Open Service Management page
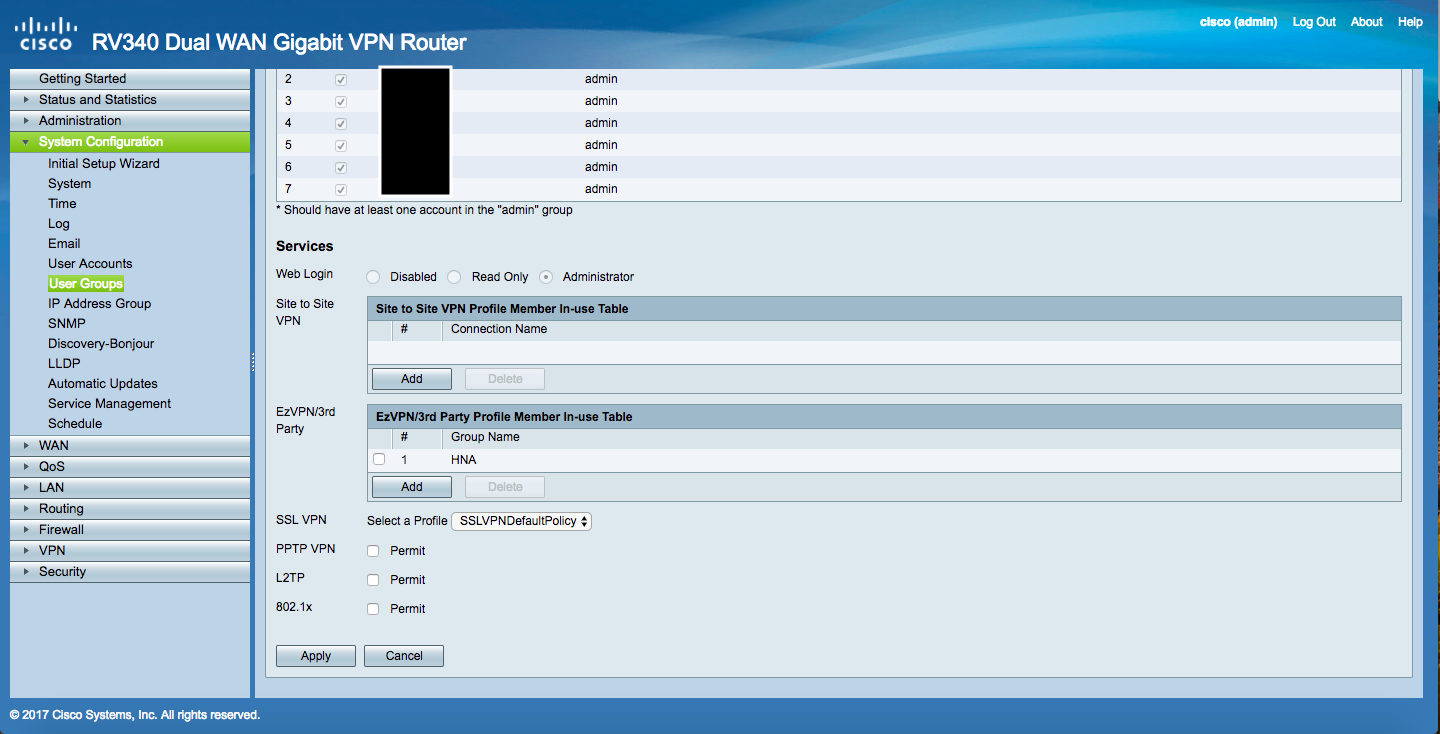This screenshot has width=1440, height=734. coord(110,404)
